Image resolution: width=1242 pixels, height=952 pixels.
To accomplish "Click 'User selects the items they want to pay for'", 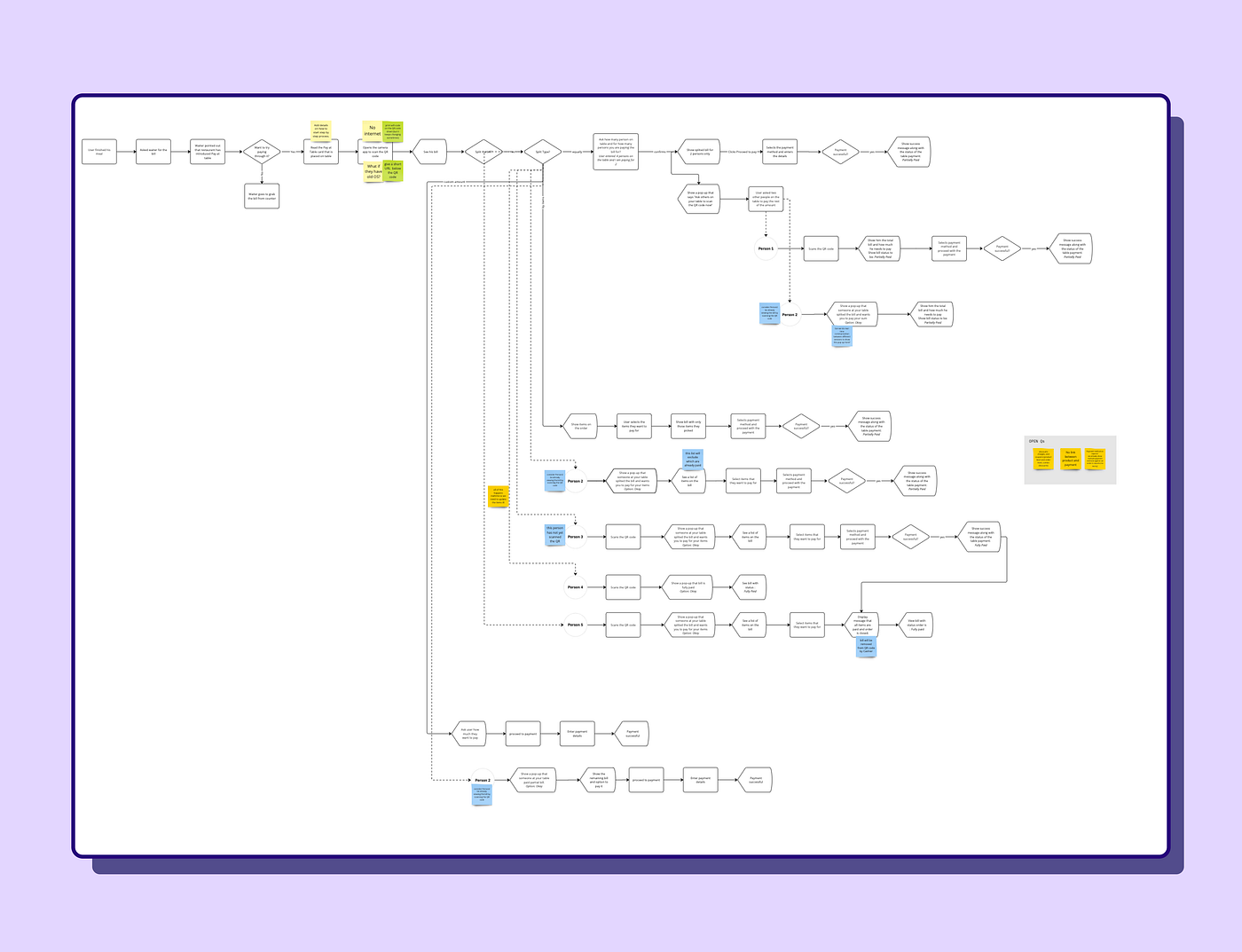I will pos(634,427).
